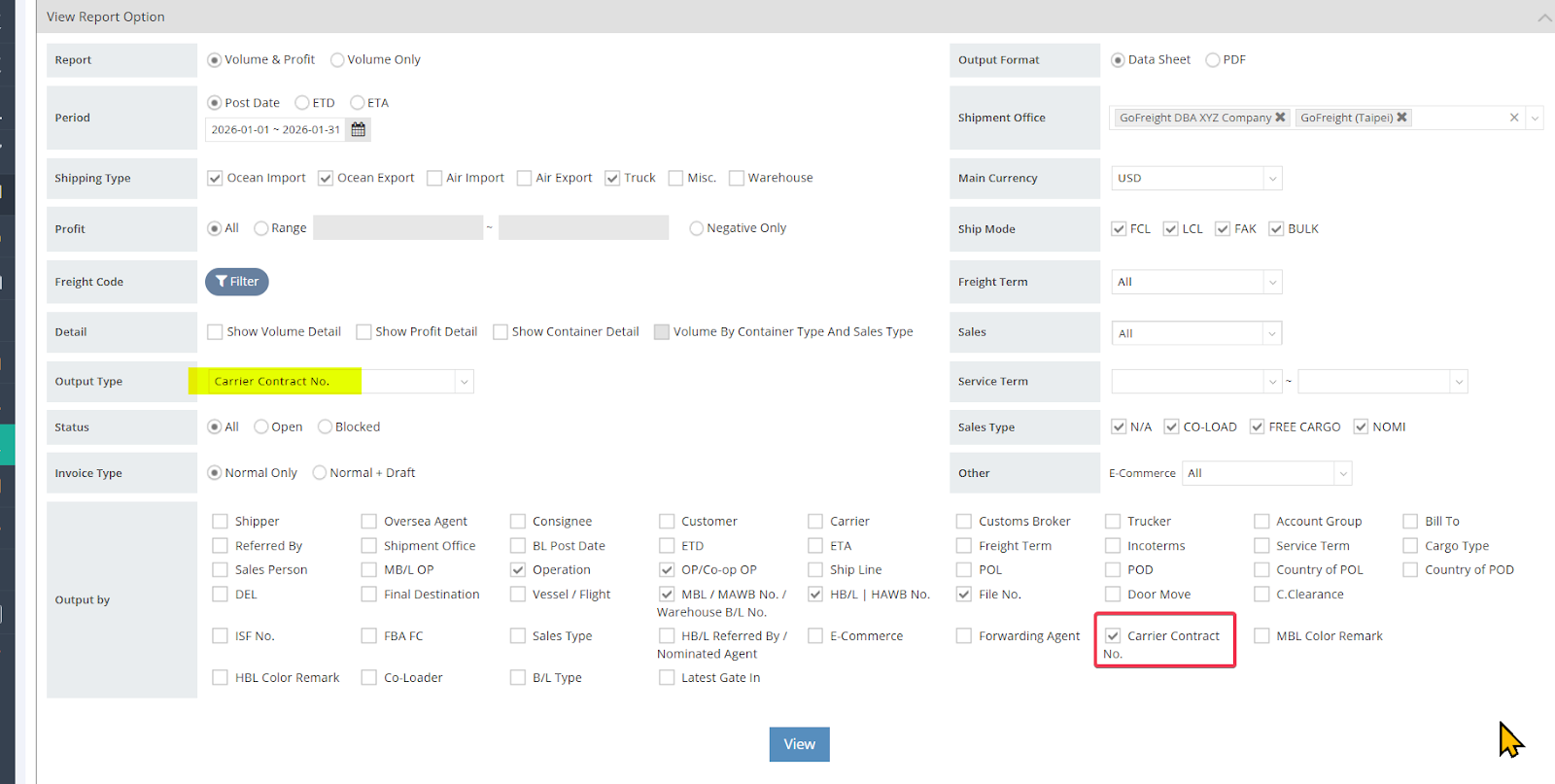Remove the GoFreight DBA XYZ Company tag

pyautogui.click(x=1280, y=118)
